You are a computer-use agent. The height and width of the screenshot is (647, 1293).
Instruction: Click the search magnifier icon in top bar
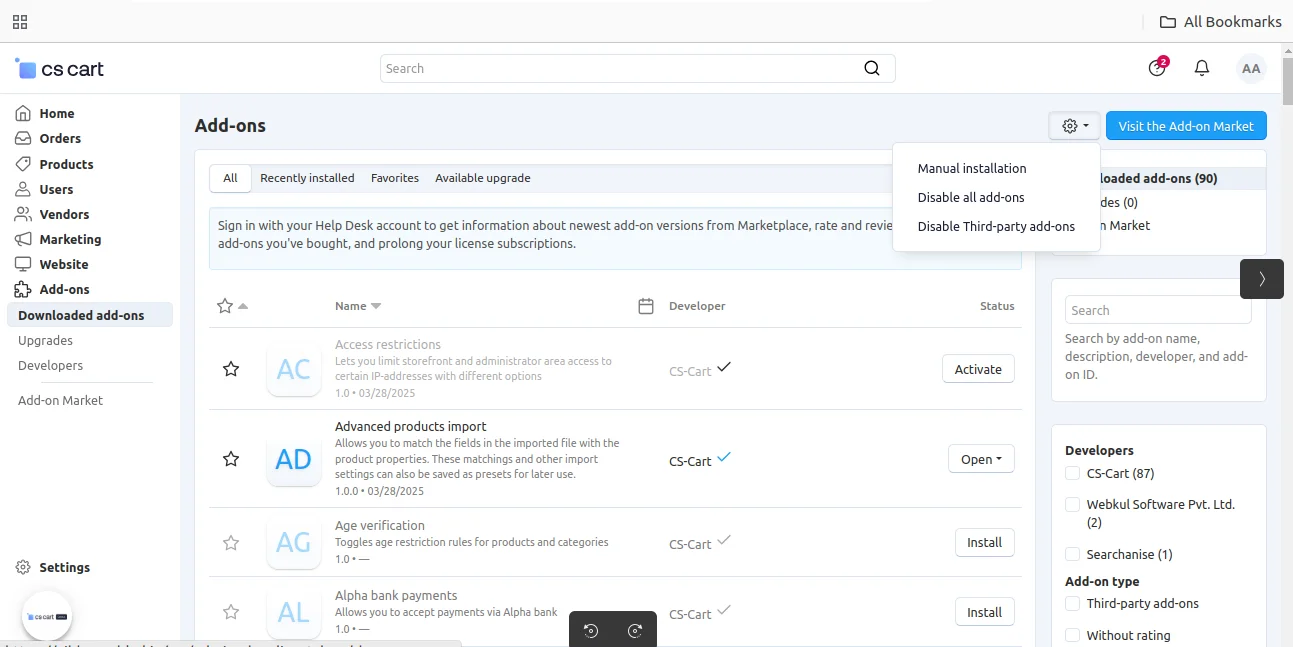pyautogui.click(x=872, y=68)
